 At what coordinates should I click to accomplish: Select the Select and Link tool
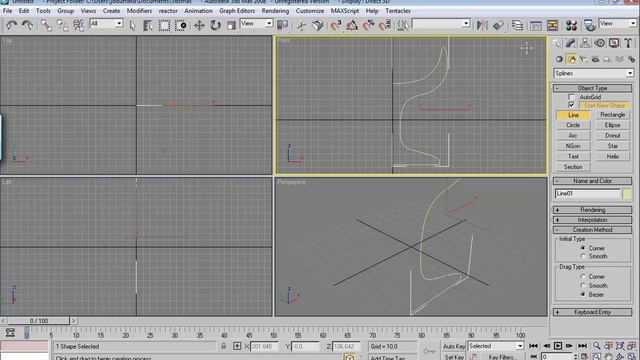pos(46,25)
